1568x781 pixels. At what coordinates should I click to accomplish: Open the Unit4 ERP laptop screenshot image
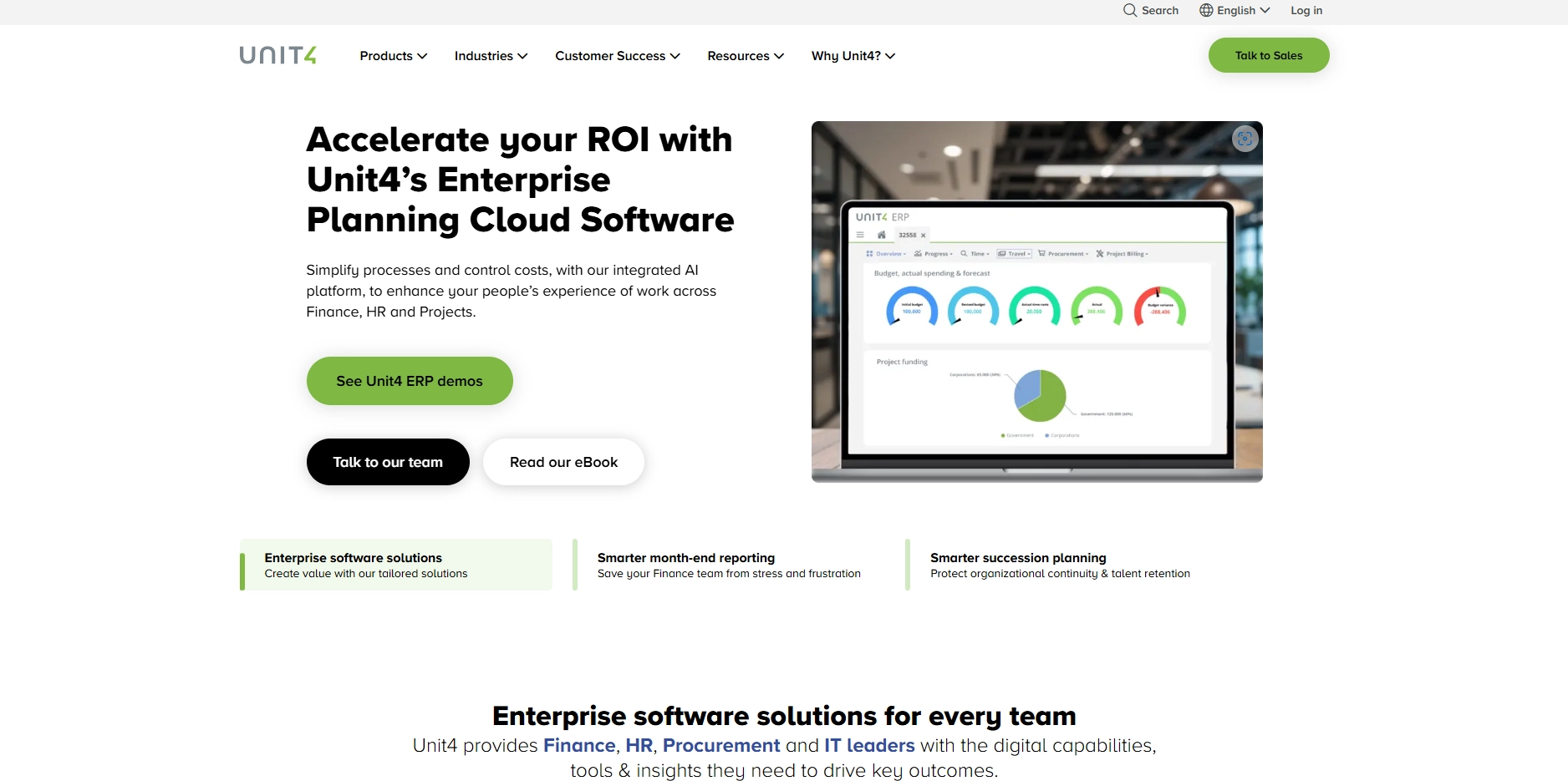pyautogui.click(x=1036, y=302)
